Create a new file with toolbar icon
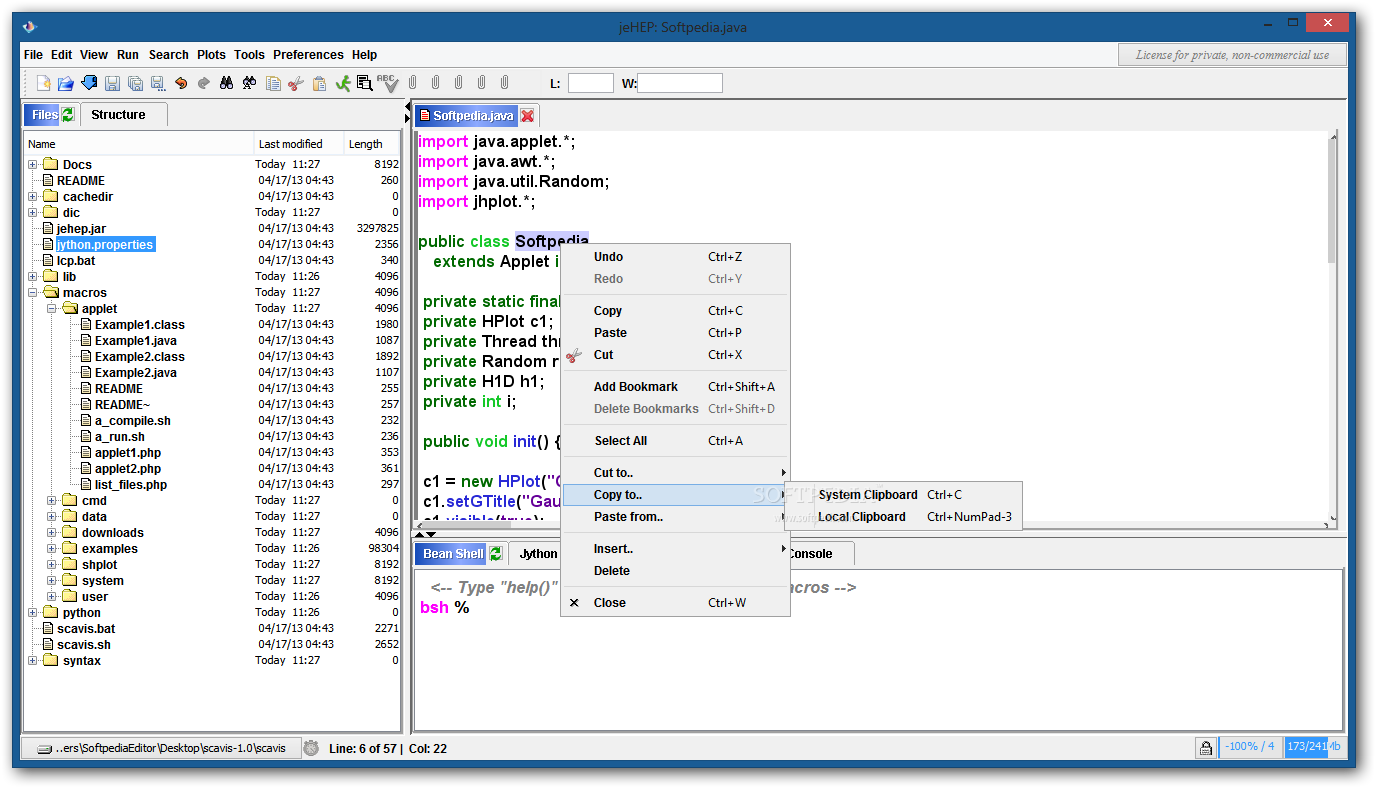 [43, 83]
